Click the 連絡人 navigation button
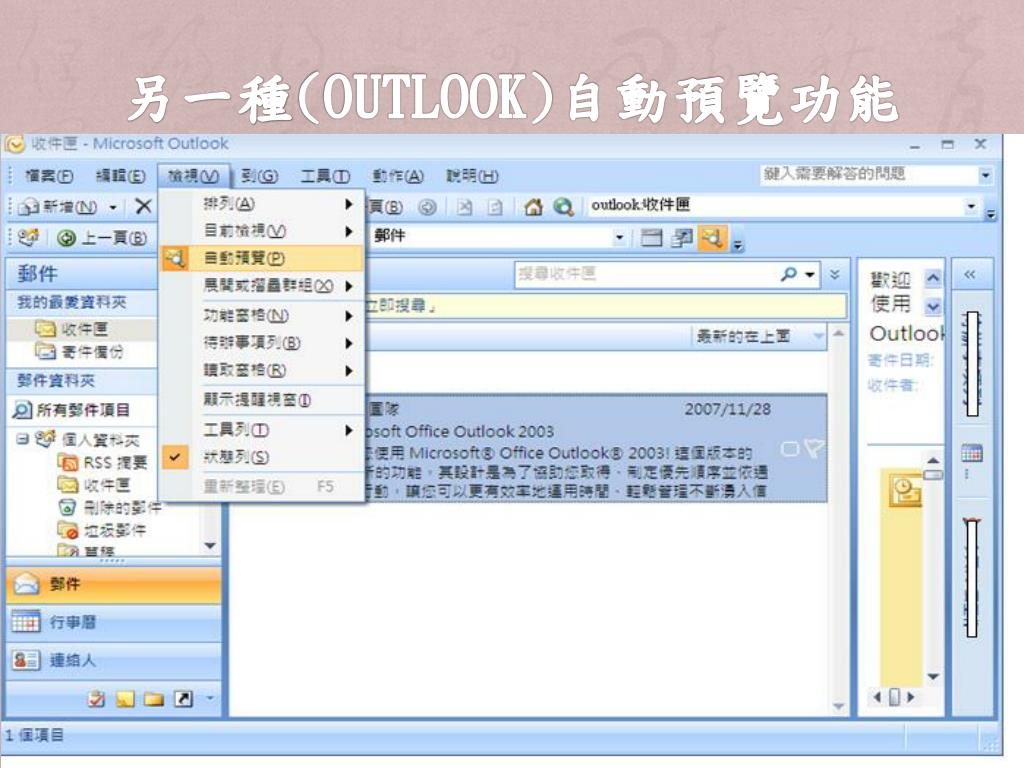This screenshot has height=768, width=1024. 114,660
